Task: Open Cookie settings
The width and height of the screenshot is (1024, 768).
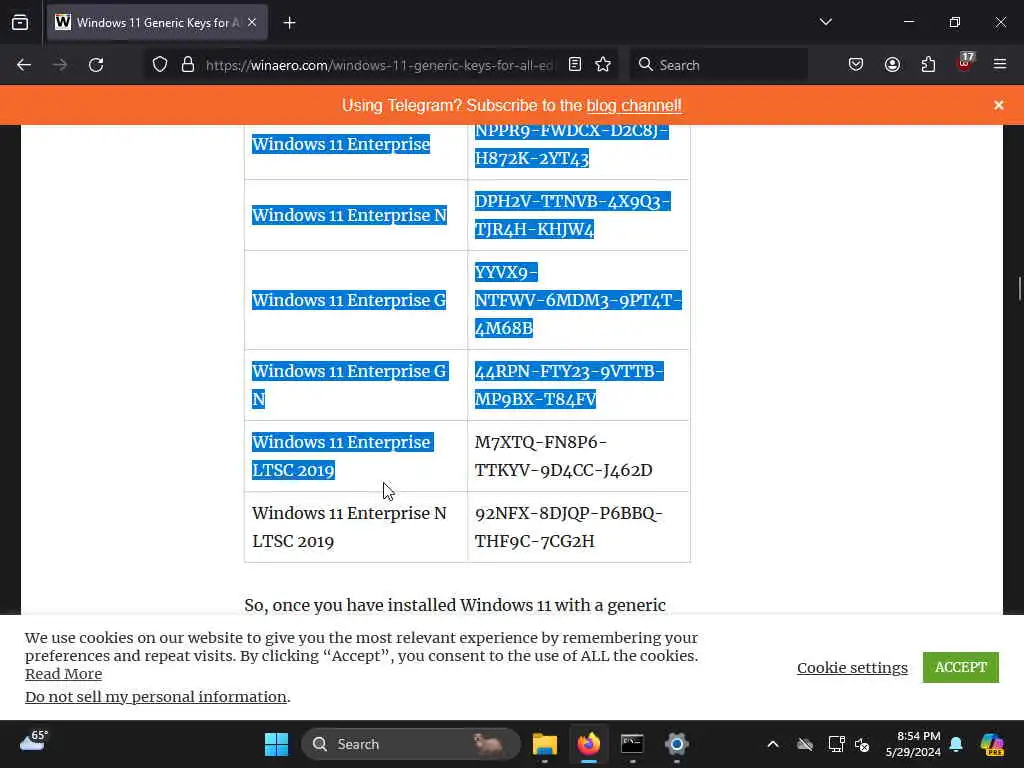Action: pyautogui.click(x=852, y=667)
